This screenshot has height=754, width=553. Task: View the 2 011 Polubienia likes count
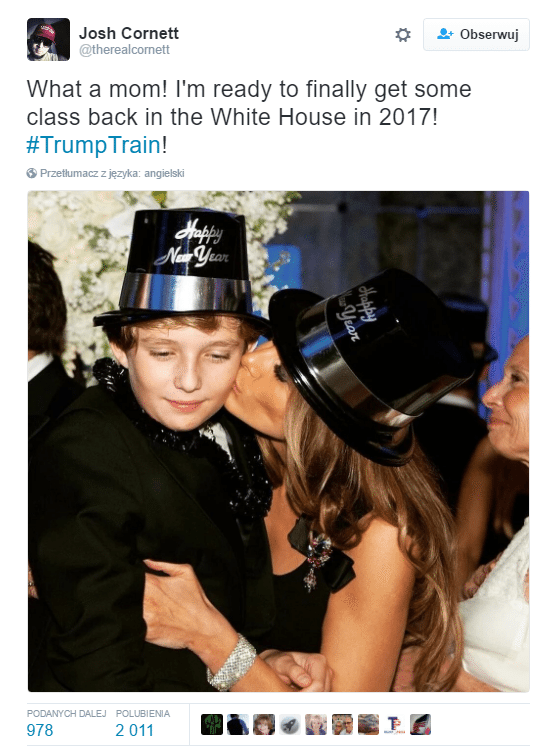tap(143, 723)
